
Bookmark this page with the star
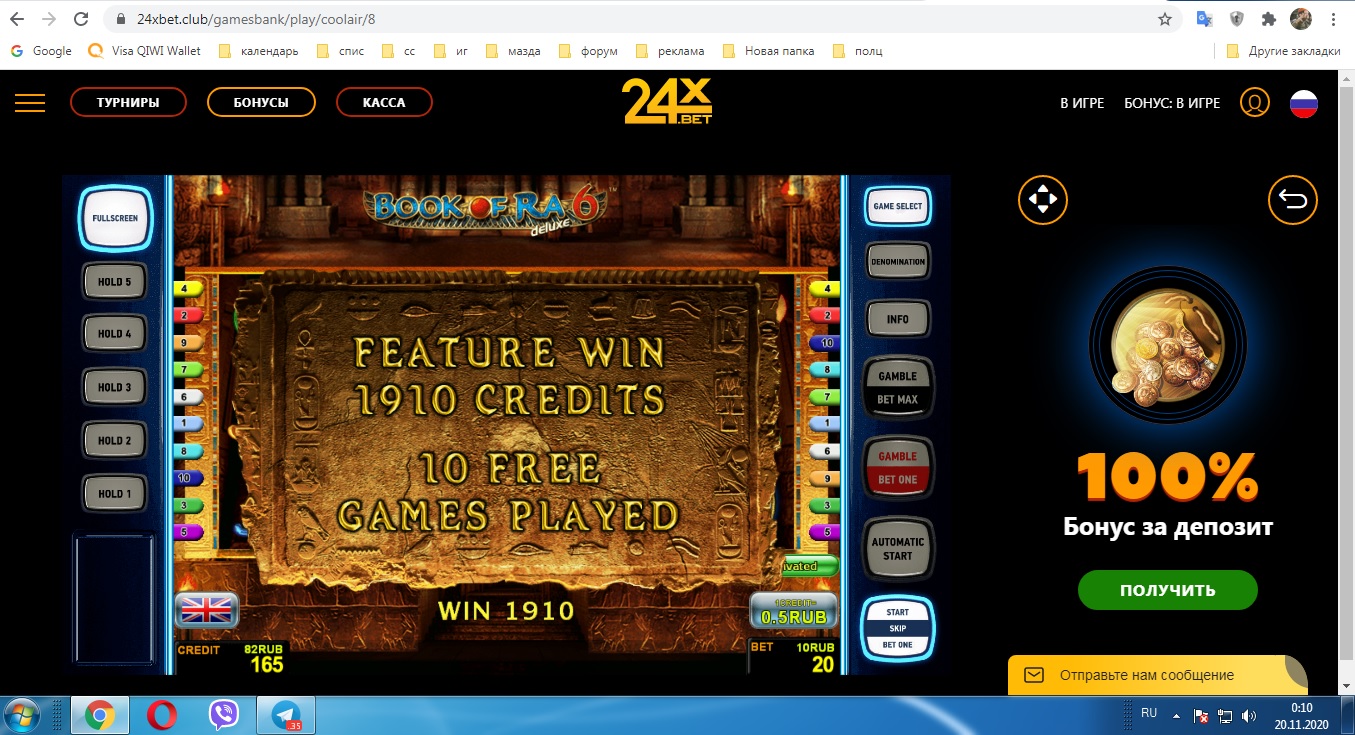(x=1164, y=19)
